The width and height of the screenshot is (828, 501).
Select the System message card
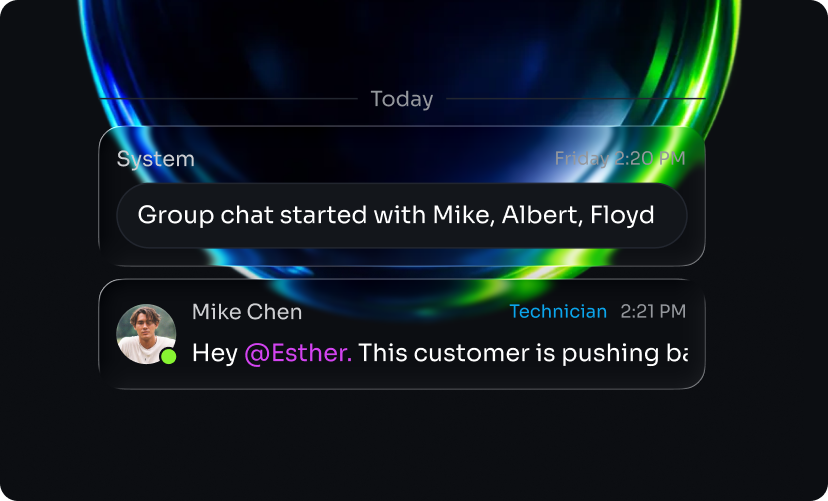[402, 196]
